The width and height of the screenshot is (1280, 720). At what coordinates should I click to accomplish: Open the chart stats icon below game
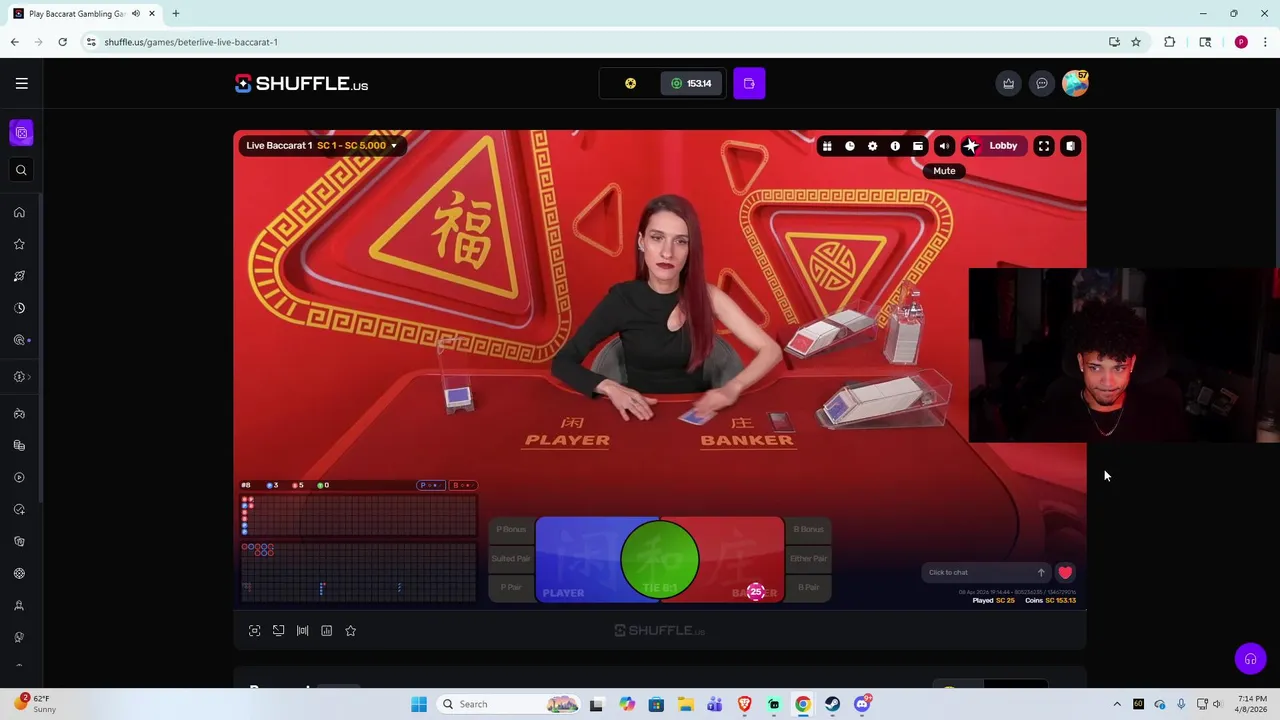pyautogui.click(x=326, y=631)
